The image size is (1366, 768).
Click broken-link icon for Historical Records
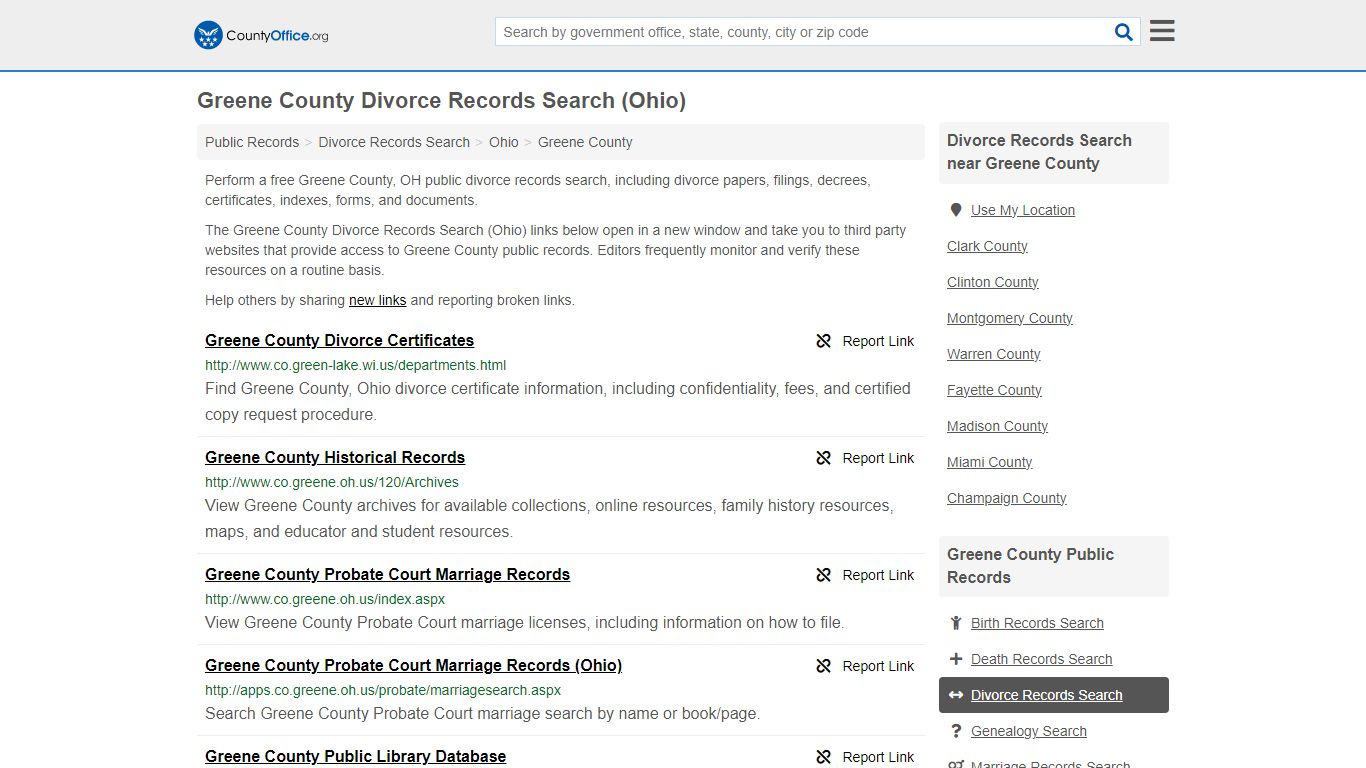pos(824,458)
